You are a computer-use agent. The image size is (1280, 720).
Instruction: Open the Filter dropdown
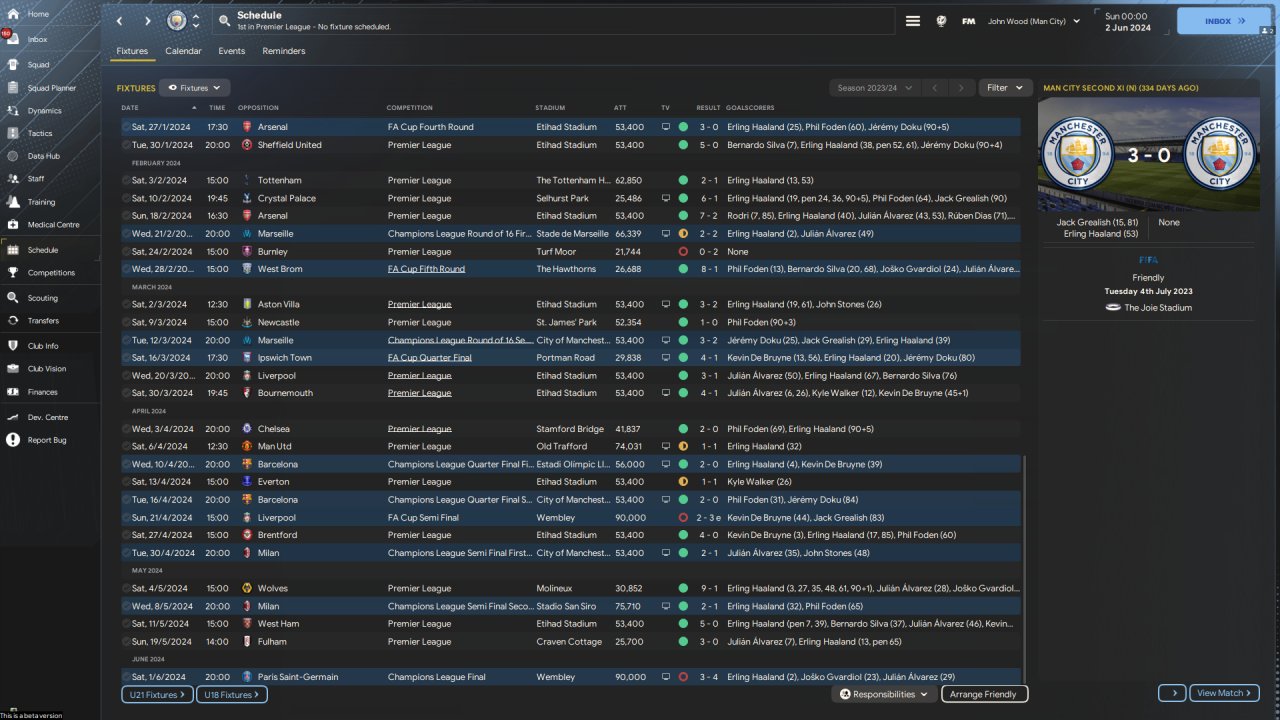click(x=1005, y=88)
